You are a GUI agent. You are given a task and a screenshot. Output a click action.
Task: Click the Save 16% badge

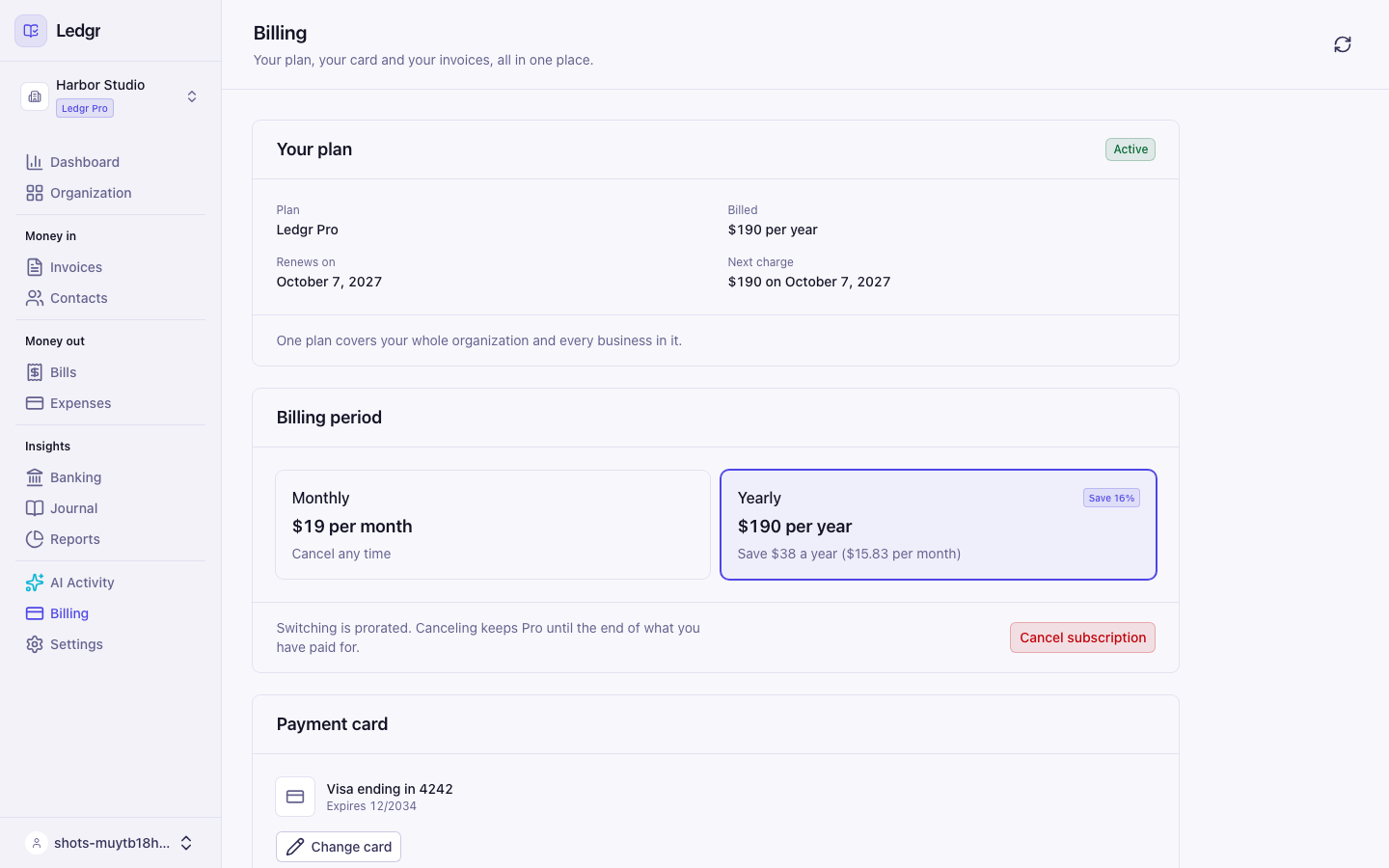click(1111, 498)
